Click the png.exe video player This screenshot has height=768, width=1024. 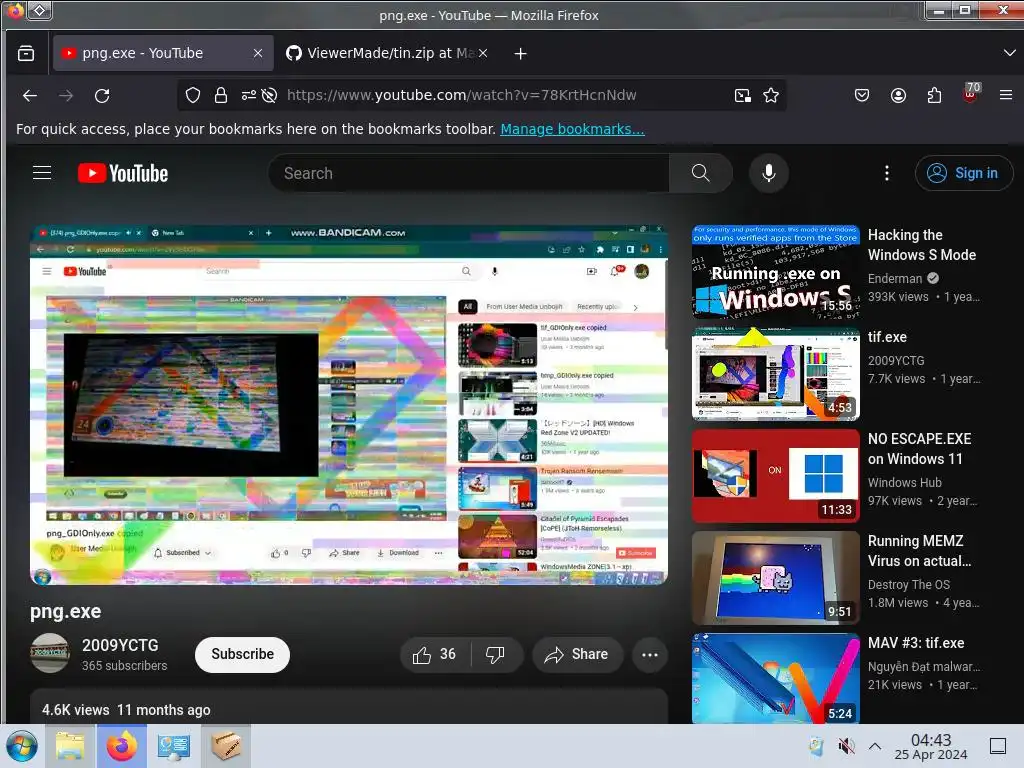(349, 405)
